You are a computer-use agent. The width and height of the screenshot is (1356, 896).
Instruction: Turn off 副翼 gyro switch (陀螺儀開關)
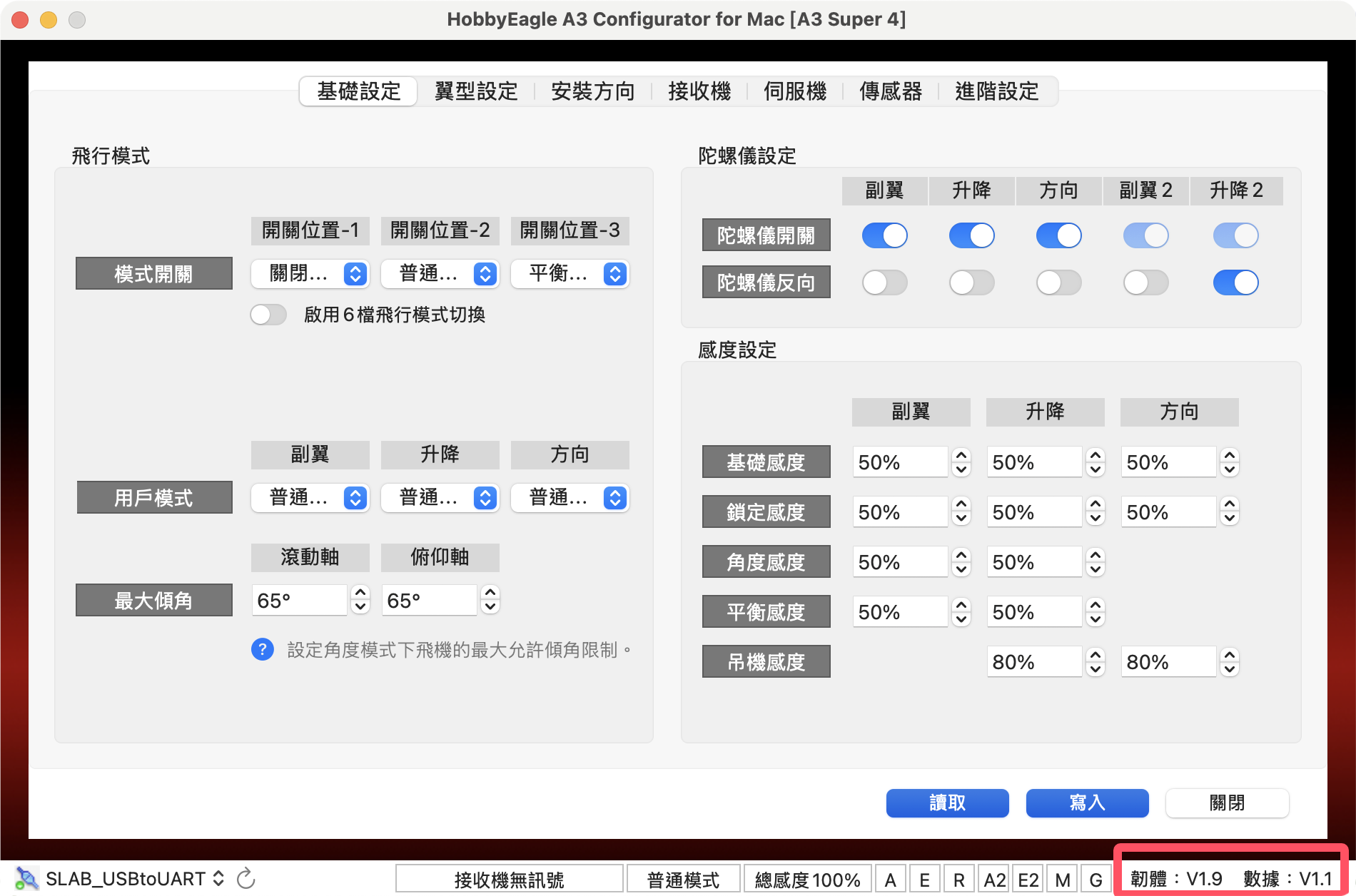coord(884,235)
